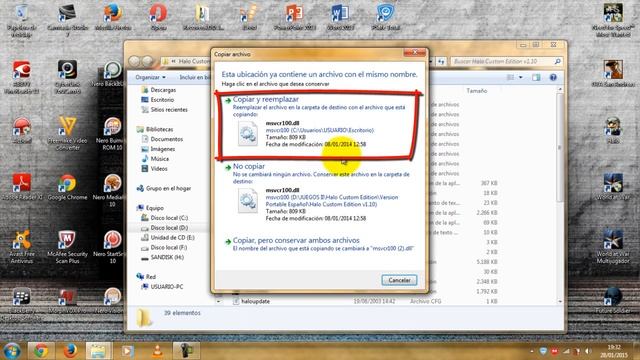The height and width of the screenshot is (360, 640).
Task: Click the Tamaño column header
Action: 477,91
